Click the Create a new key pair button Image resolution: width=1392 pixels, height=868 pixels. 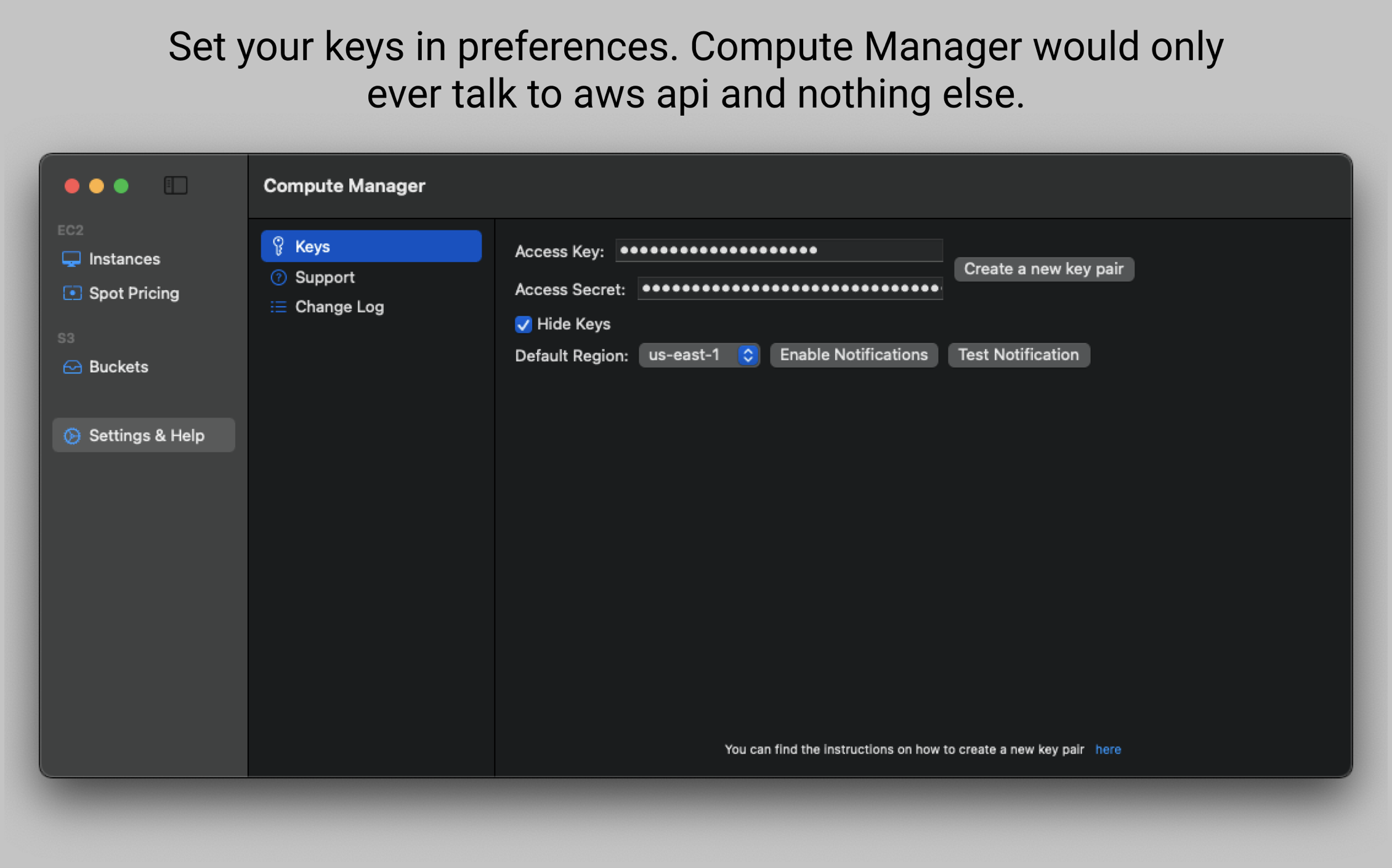click(1043, 269)
